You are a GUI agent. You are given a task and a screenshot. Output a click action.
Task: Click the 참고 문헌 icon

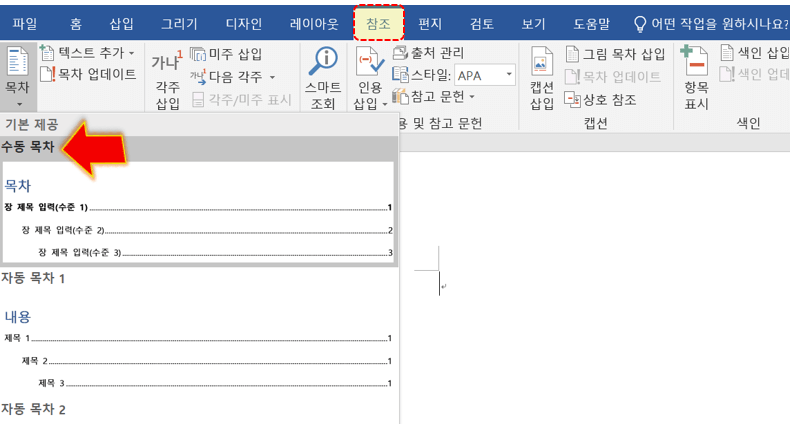click(x=400, y=96)
